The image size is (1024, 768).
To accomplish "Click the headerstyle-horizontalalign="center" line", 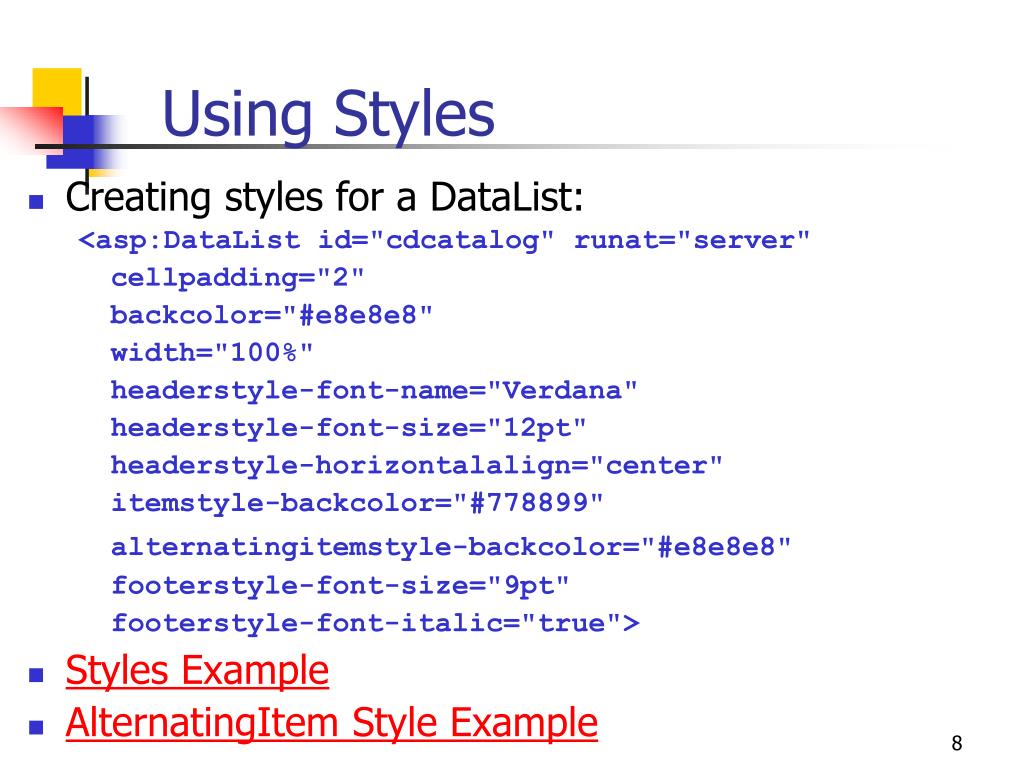I will (x=417, y=466).
